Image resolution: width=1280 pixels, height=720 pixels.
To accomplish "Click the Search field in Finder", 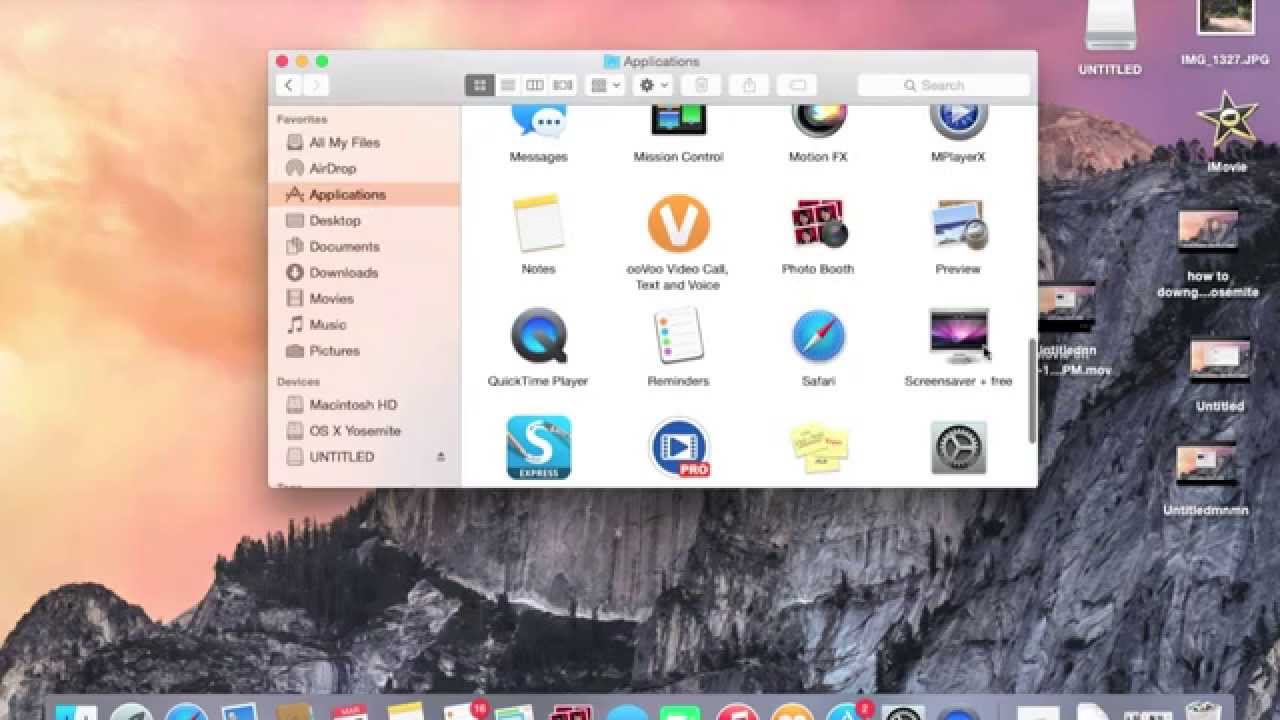I will (943, 86).
